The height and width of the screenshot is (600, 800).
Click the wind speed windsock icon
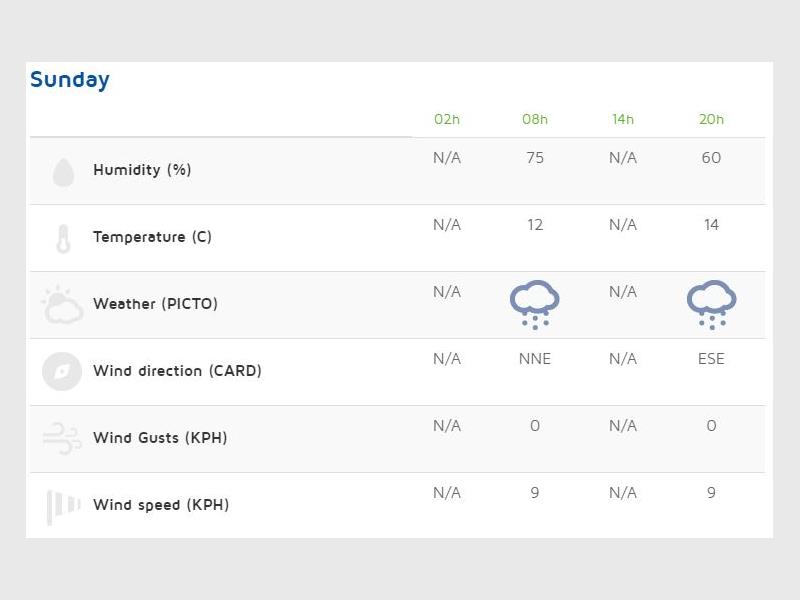click(x=62, y=506)
